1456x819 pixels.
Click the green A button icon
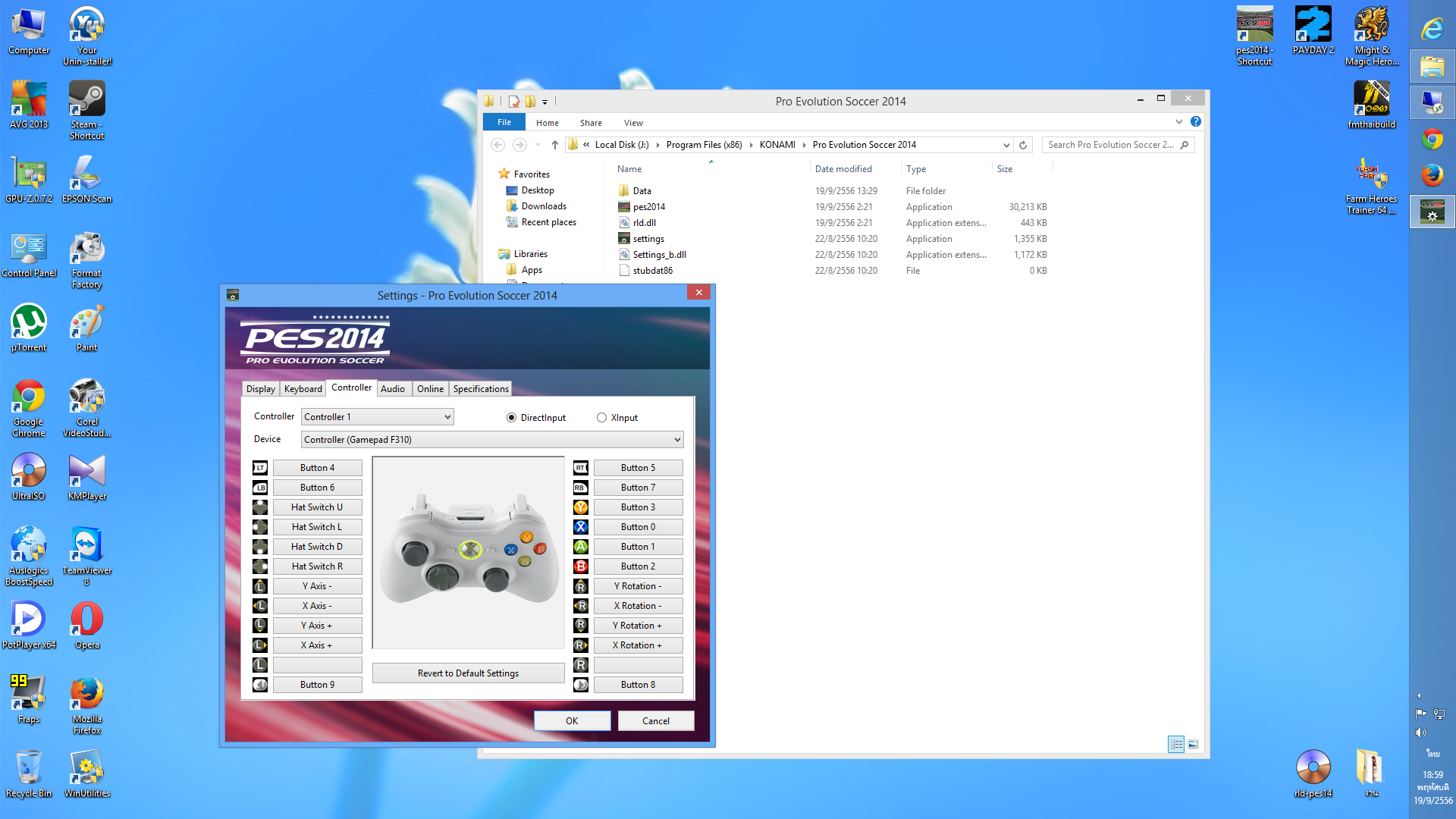581,547
